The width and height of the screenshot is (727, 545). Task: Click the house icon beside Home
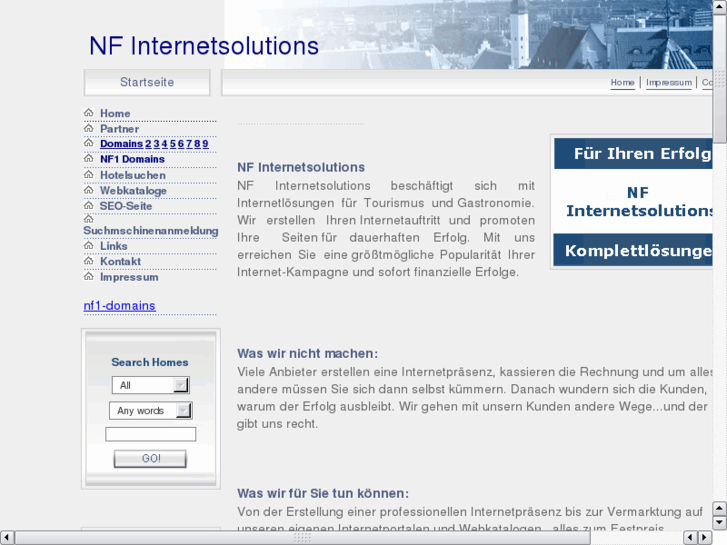pyautogui.click(x=89, y=113)
